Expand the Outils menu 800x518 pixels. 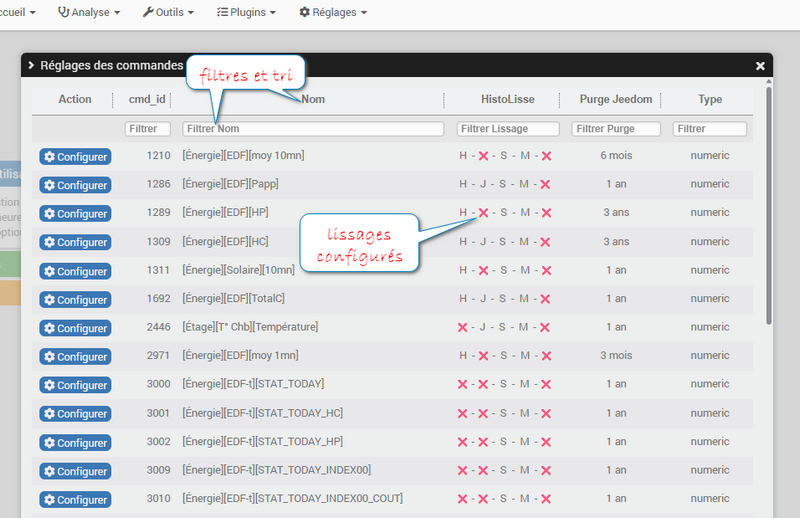(168, 12)
